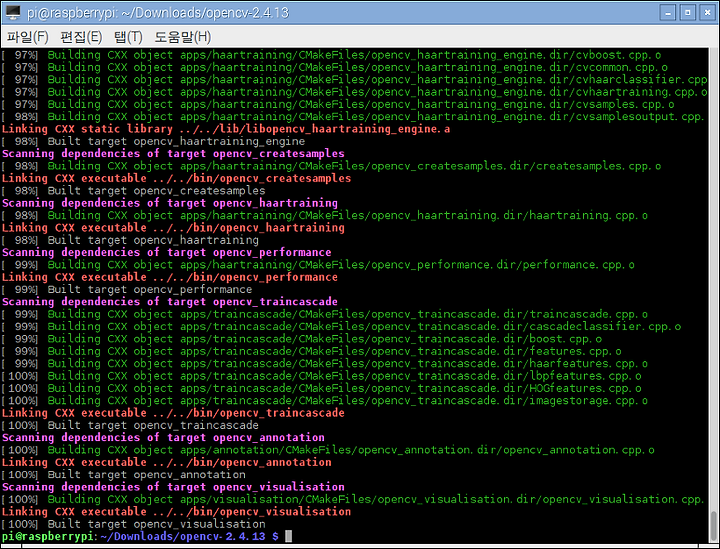This screenshot has width=720, height=549.
Task: Click 'Built target opencv_createsamples' line
Action: point(134,191)
